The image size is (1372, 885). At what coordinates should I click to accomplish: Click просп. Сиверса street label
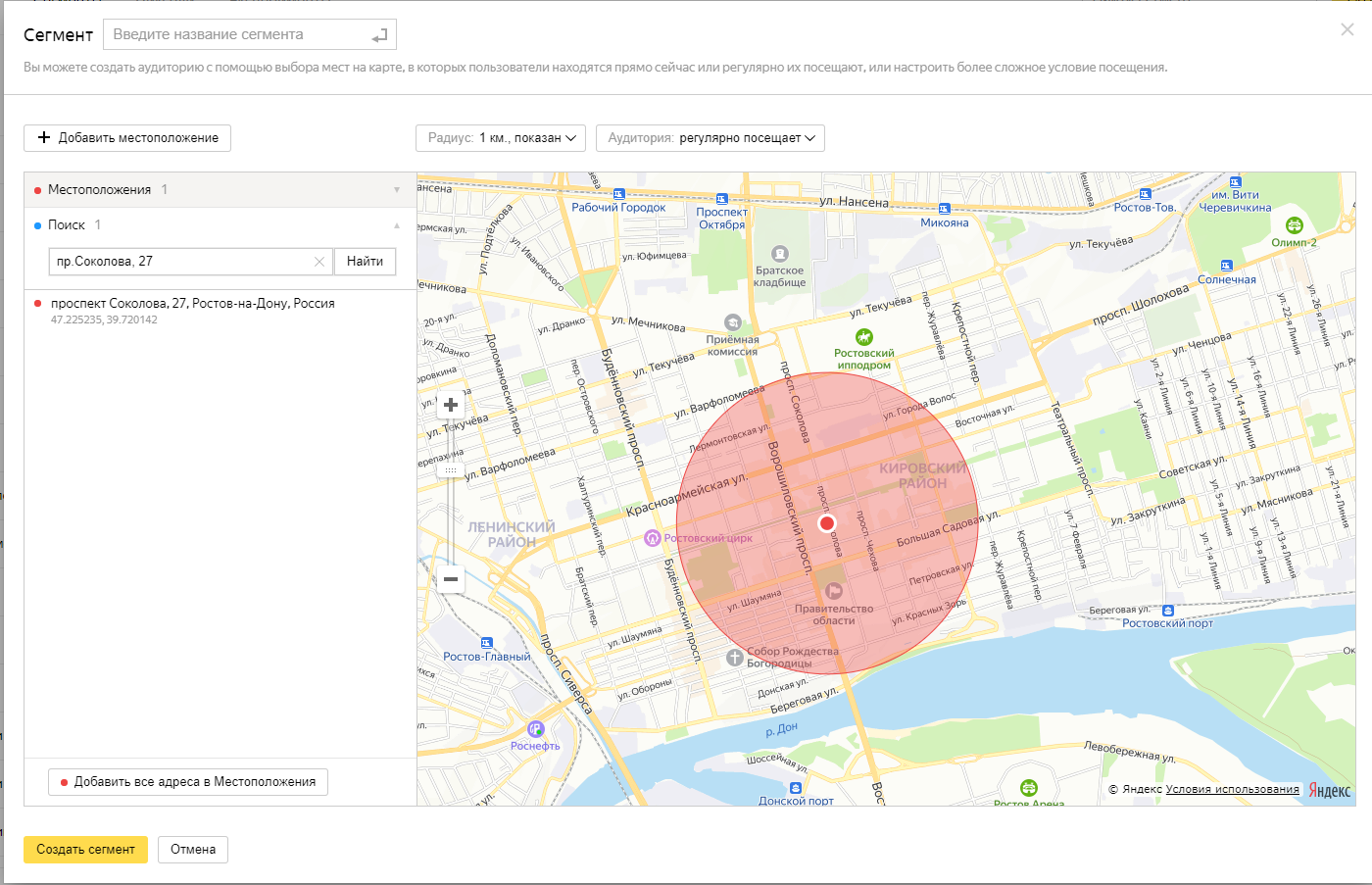click(x=566, y=673)
